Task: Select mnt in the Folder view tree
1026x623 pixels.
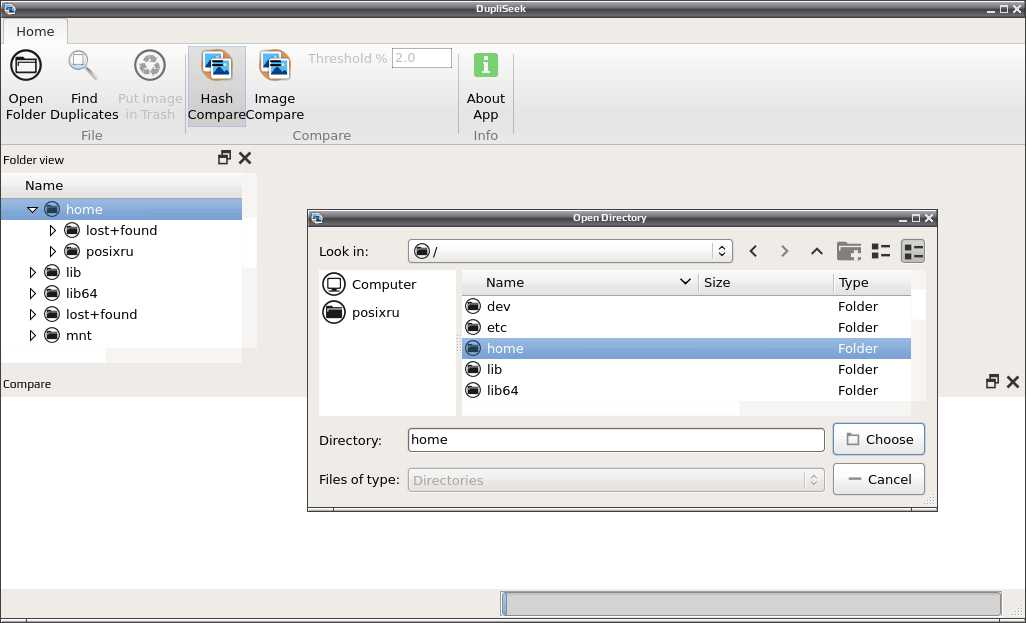Action: (x=79, y=335)
